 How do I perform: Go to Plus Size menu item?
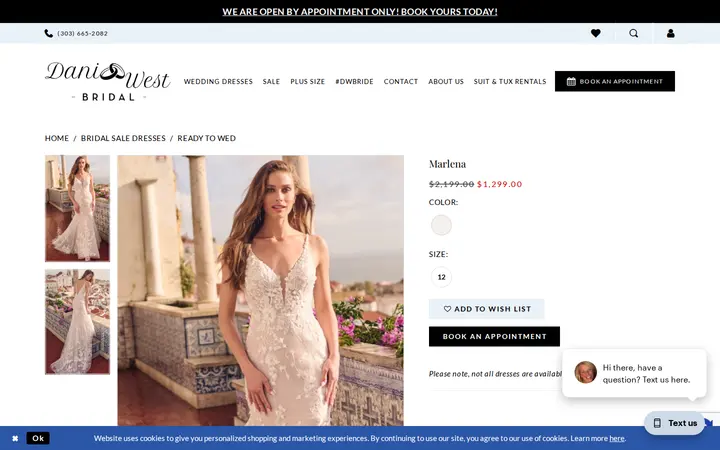pos(308,81)
